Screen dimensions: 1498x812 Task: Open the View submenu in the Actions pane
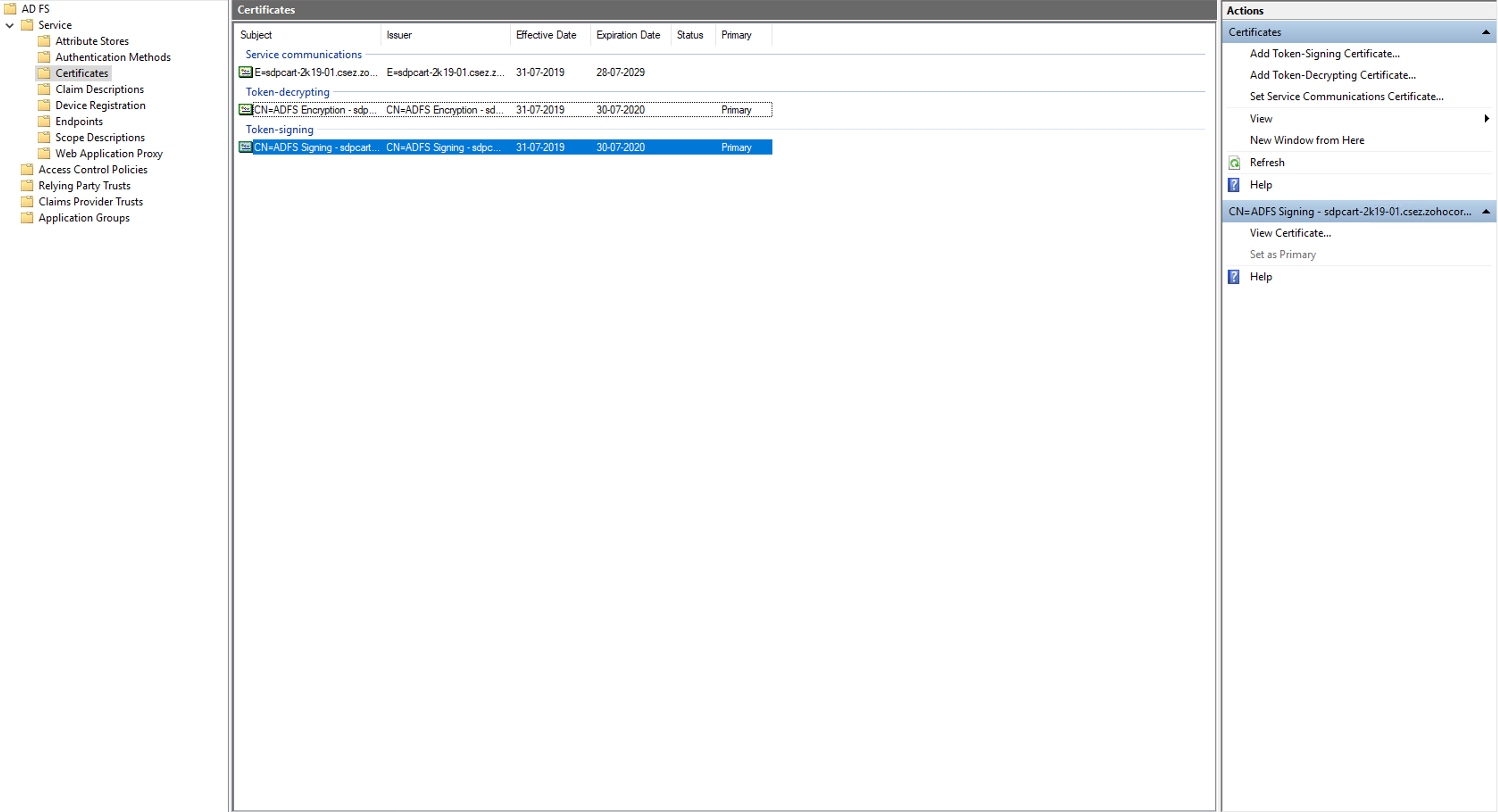pyautogui.click(x=1261, y=119)
